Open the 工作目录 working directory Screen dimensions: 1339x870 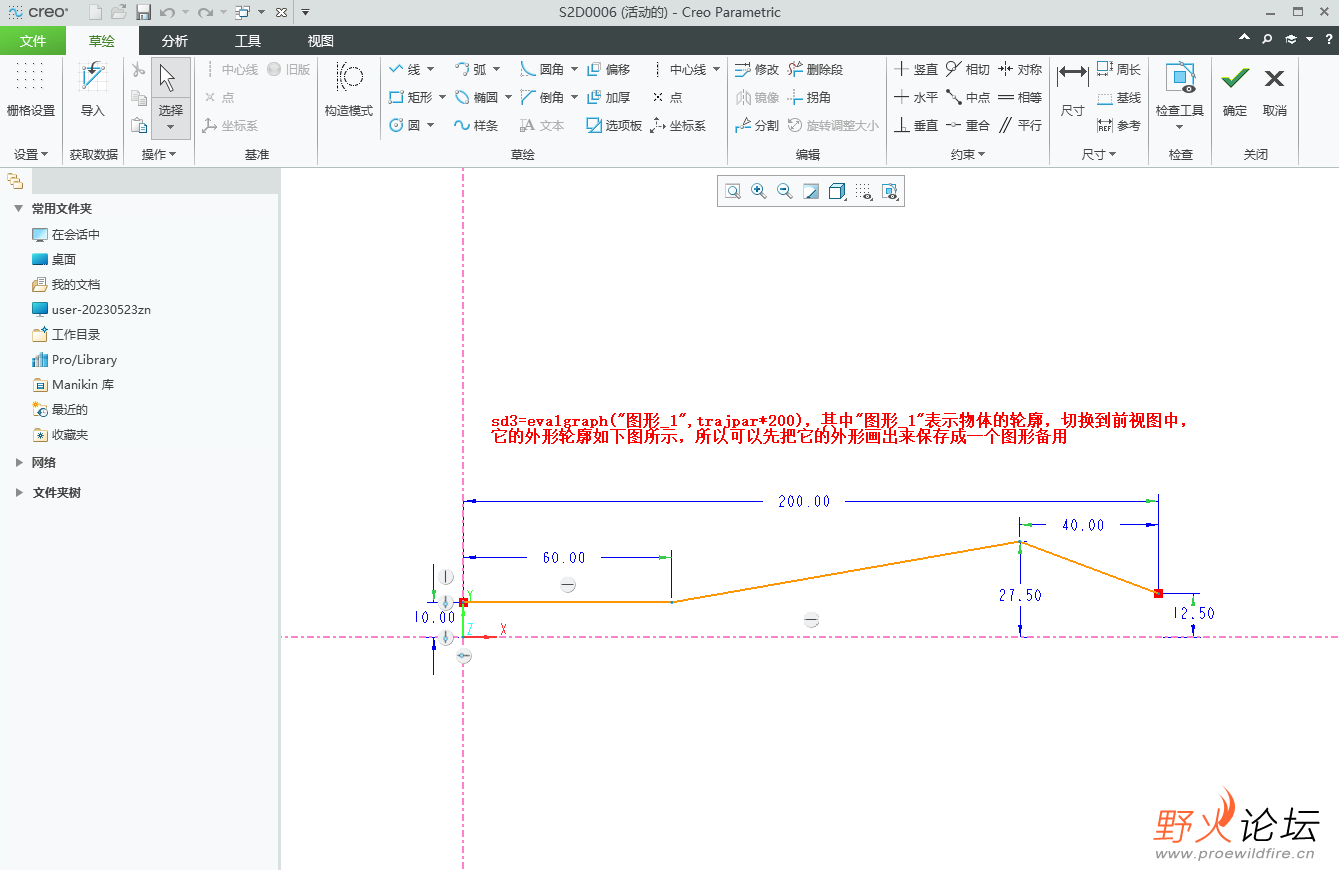66,334
